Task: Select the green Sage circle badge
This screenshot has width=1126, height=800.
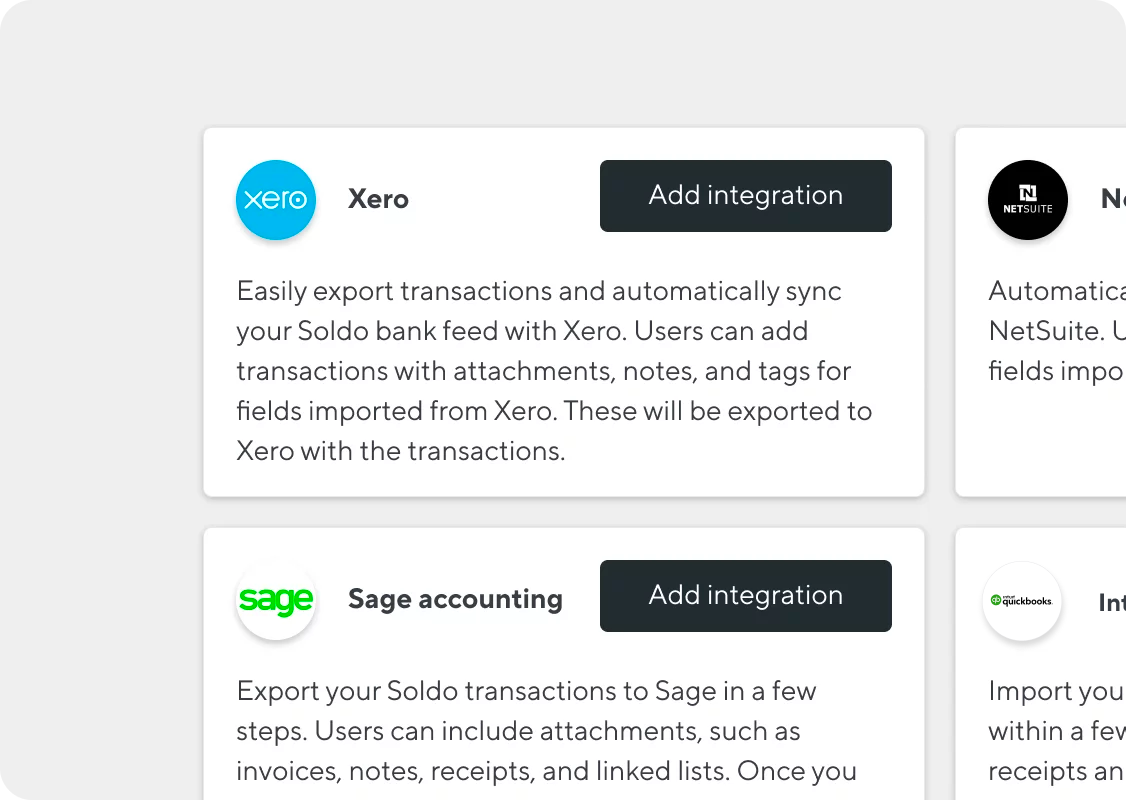Action: [x=276, y=599]
